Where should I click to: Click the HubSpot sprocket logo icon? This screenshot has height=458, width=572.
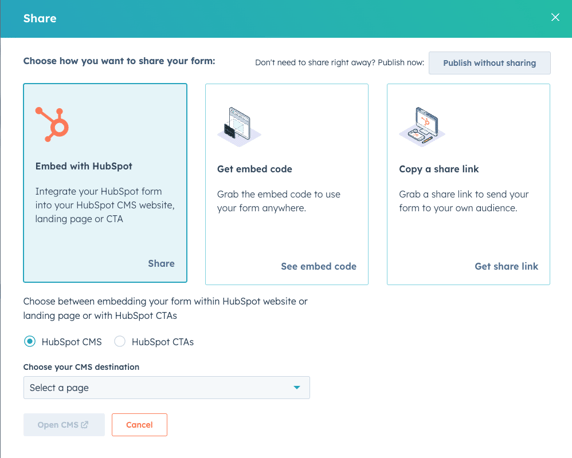pos(52,124)
